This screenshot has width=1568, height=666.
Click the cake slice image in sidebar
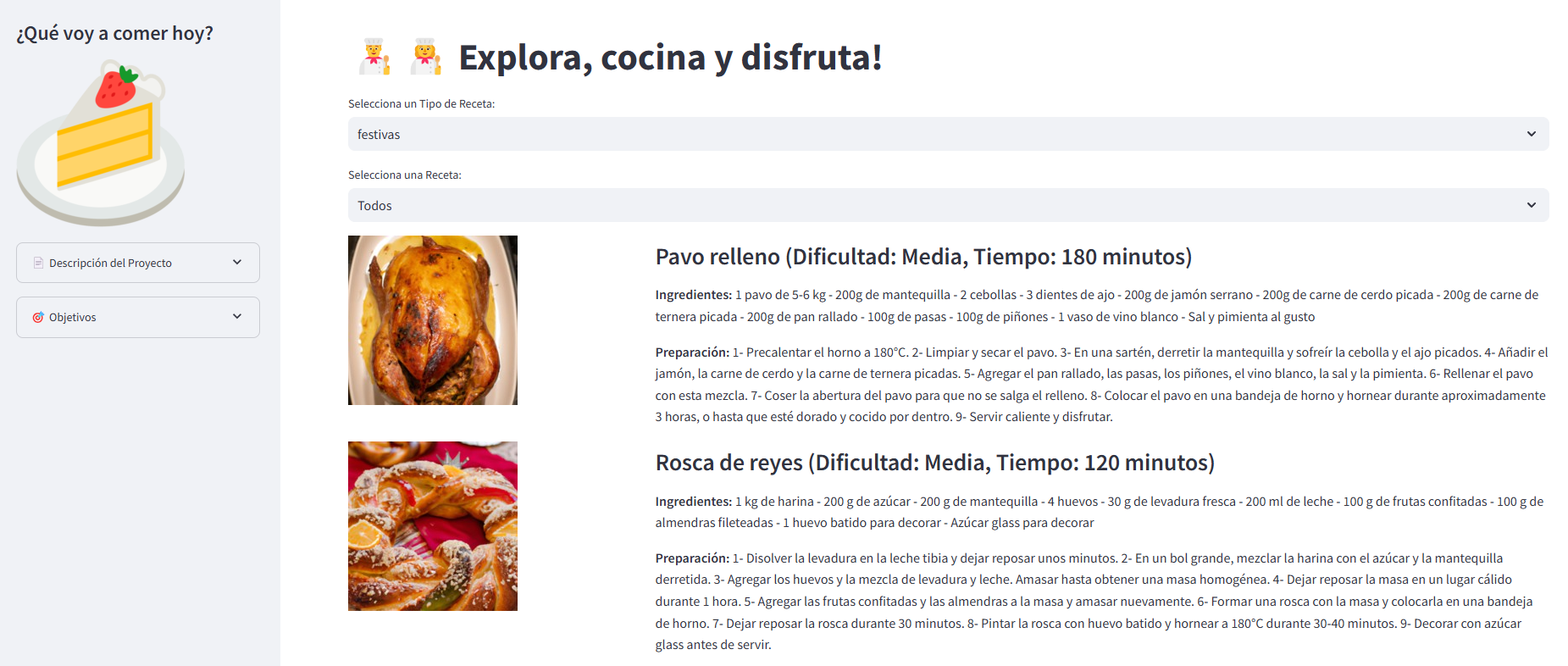pos(101,142)
